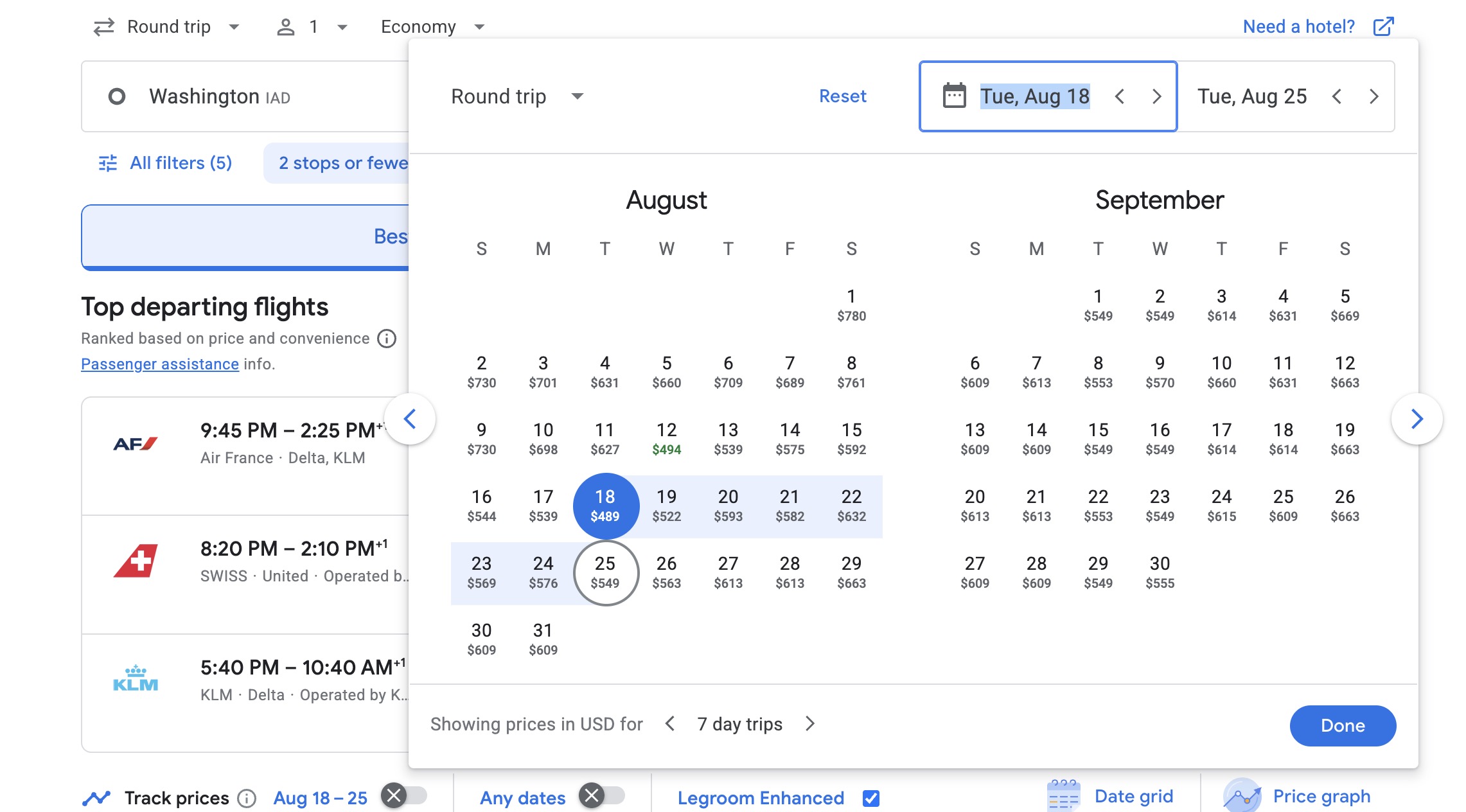Click the Air France airline logo

(x=136, y=443)
